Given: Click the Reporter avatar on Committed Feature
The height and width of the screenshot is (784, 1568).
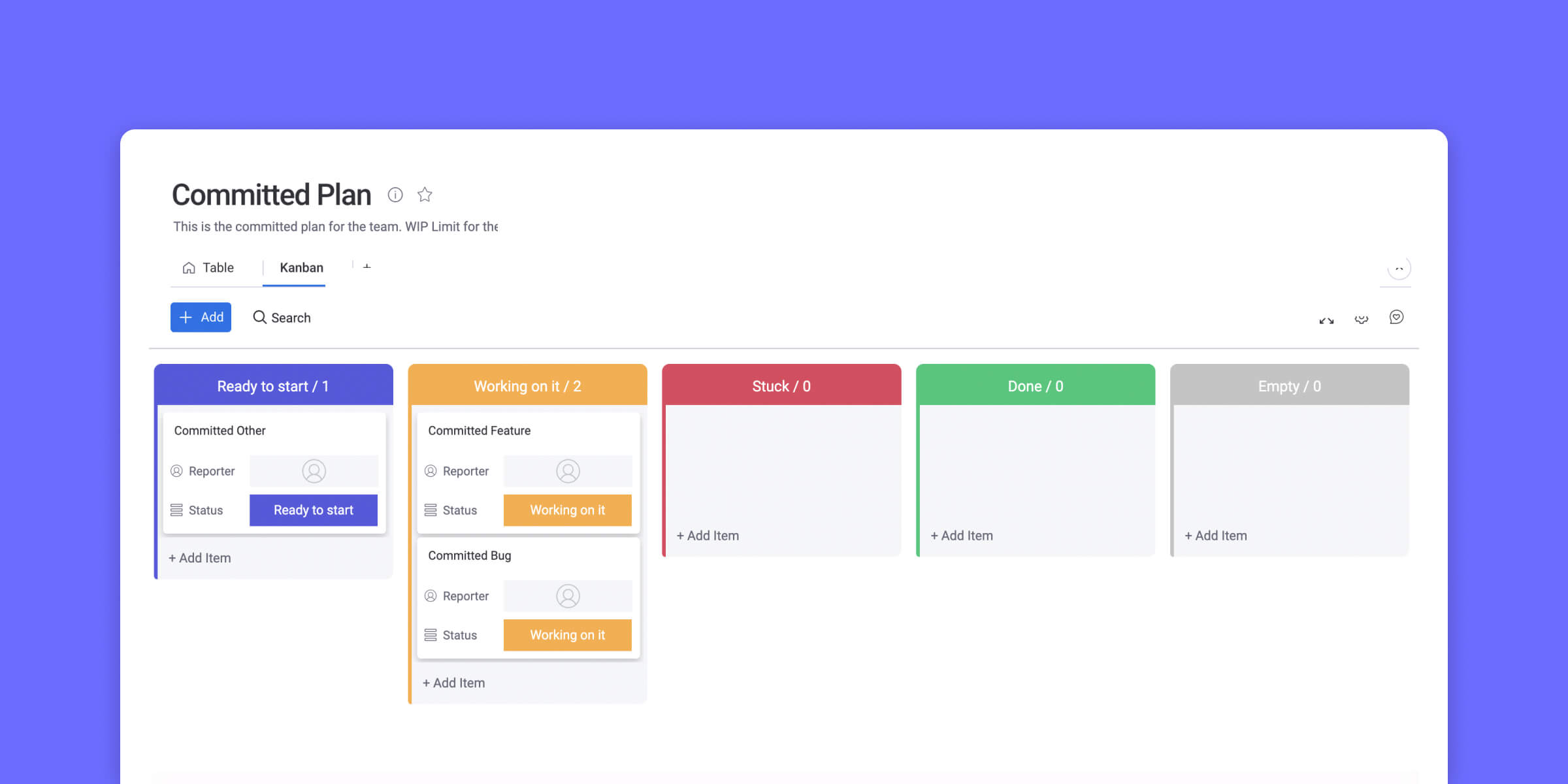Looking at the screenshot, I should tap(568, 471).
